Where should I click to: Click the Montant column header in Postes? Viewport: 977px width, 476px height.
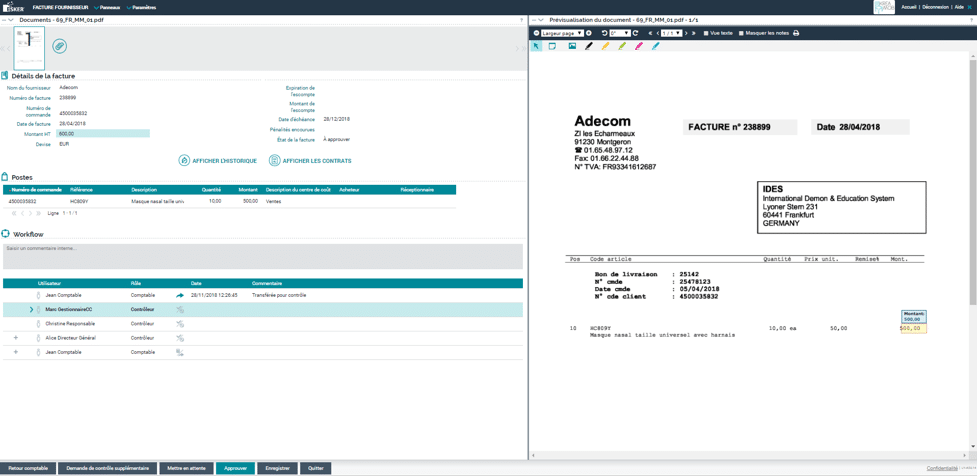[248, 189]
